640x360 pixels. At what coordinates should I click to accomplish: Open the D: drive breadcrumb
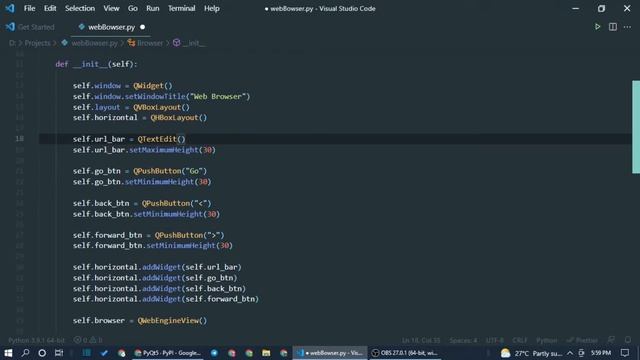(12, 43)
